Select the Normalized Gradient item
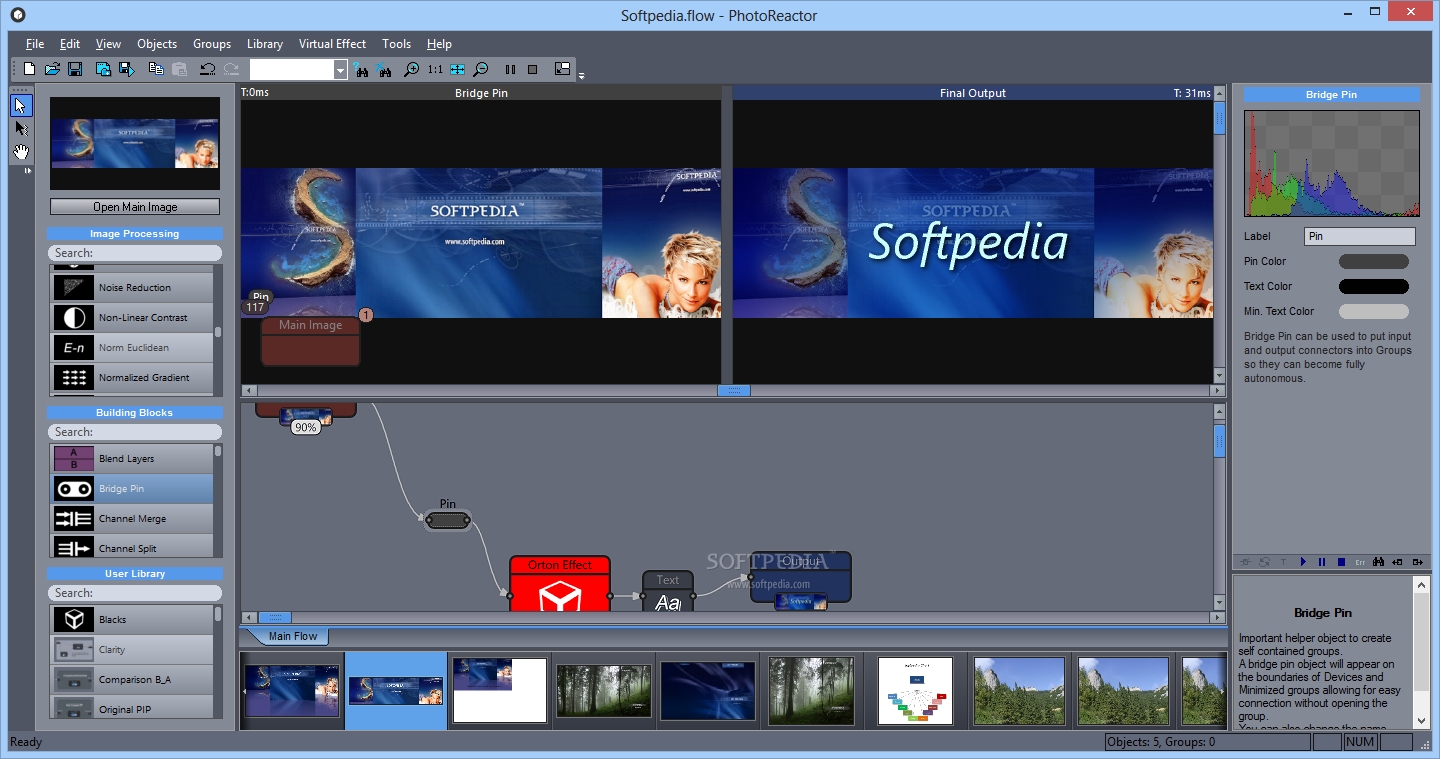Image resolution: width=1440 pixels, height=759 pixels. coord(132,377)
